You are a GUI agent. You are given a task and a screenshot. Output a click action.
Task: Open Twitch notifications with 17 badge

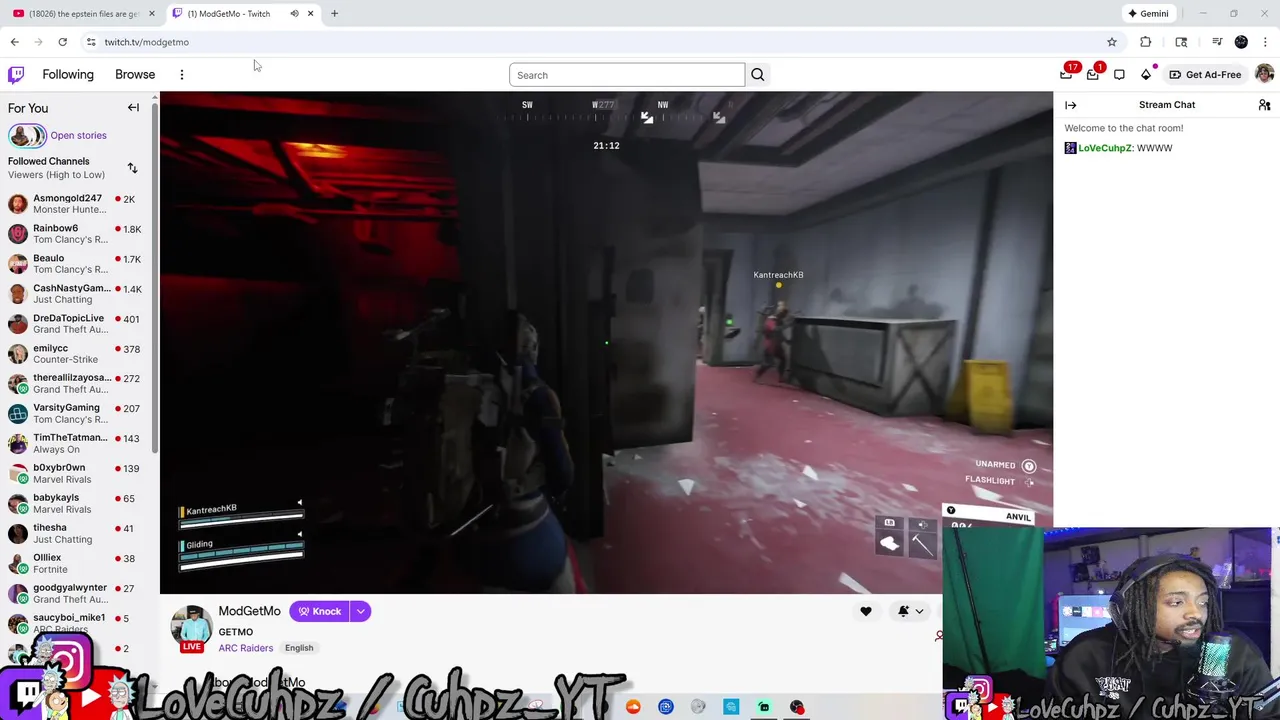(x=1066, y=74)
